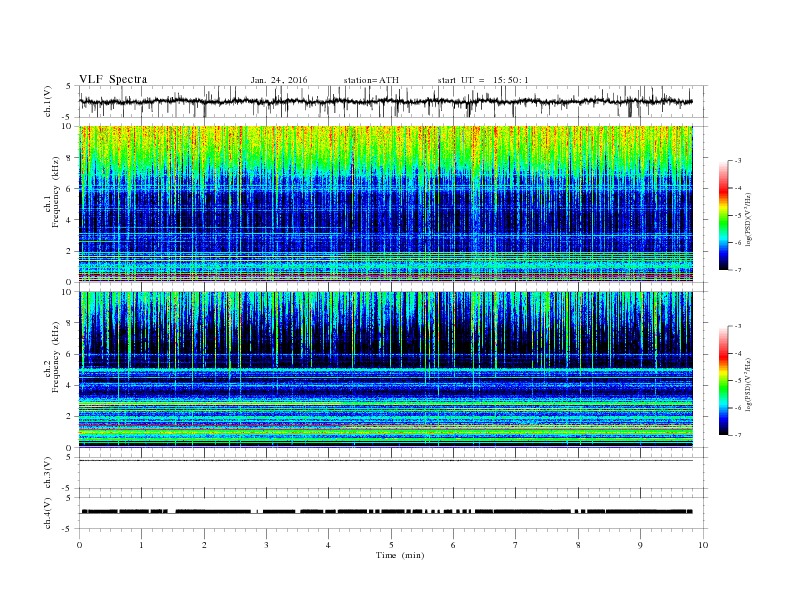Click the "VLF Spectra" plot title
Viewport: 792px width, 612px height.
(113, 79)
